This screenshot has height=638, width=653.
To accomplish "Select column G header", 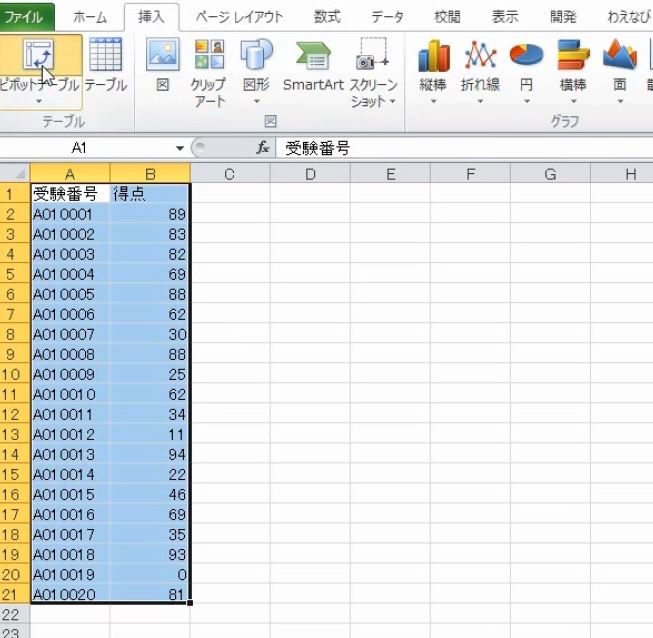I will [x=550, y=174].
